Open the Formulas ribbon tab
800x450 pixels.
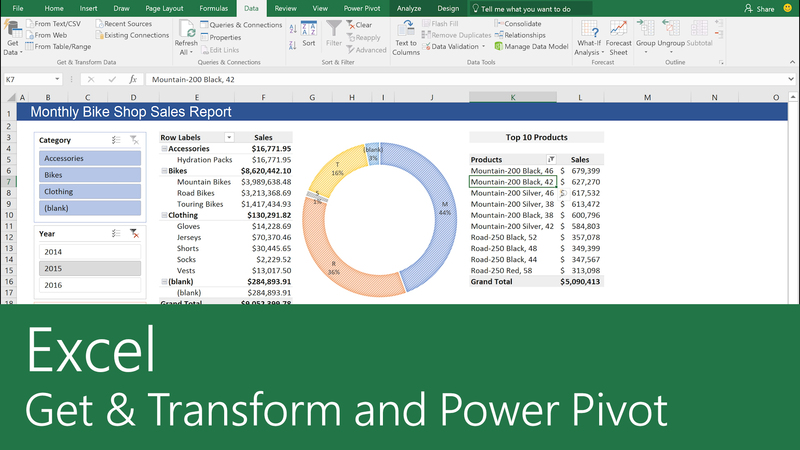coord(213,8)
